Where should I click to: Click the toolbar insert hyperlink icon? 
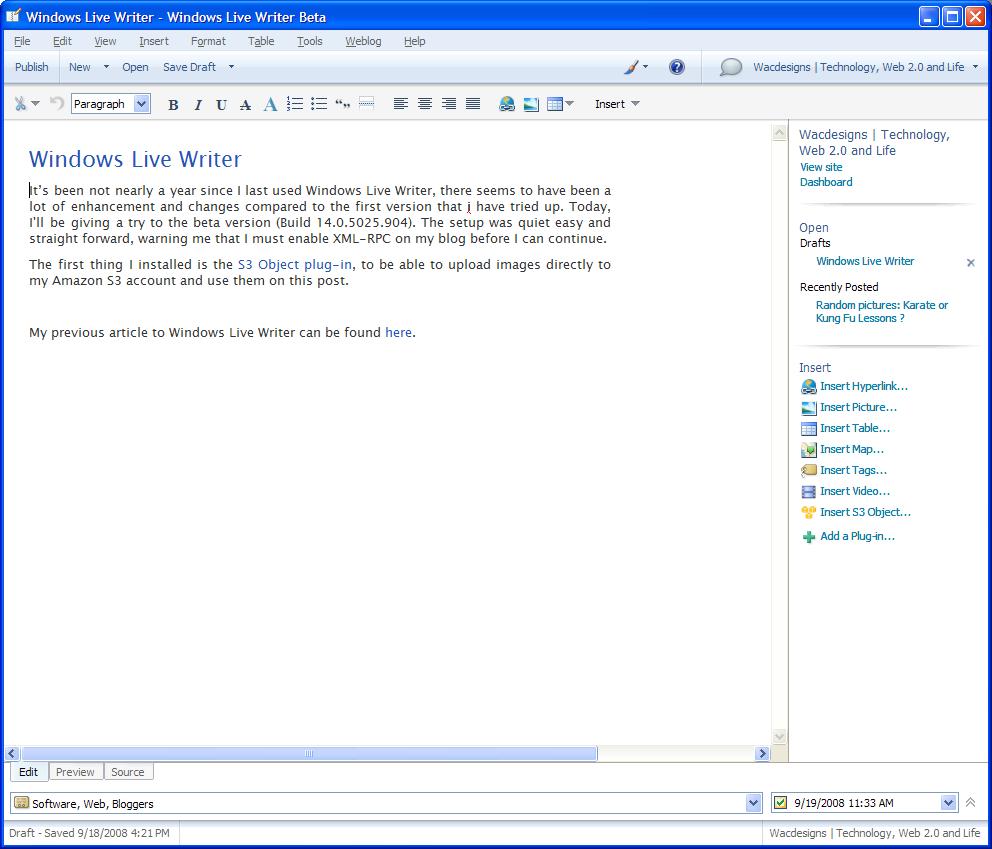[x=507, y=104]
